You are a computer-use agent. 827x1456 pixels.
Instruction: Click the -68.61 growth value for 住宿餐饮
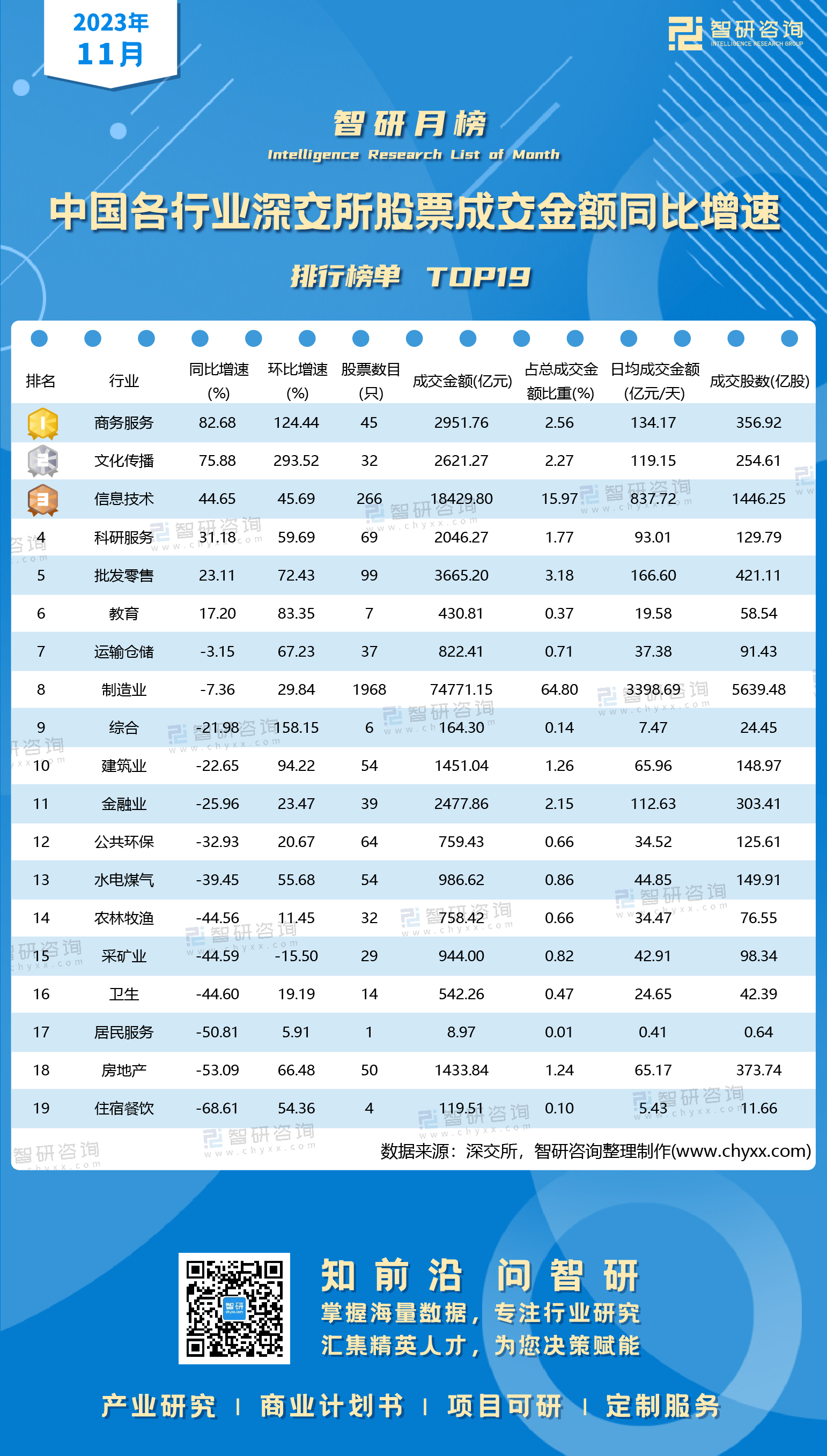click(218, 1108)
